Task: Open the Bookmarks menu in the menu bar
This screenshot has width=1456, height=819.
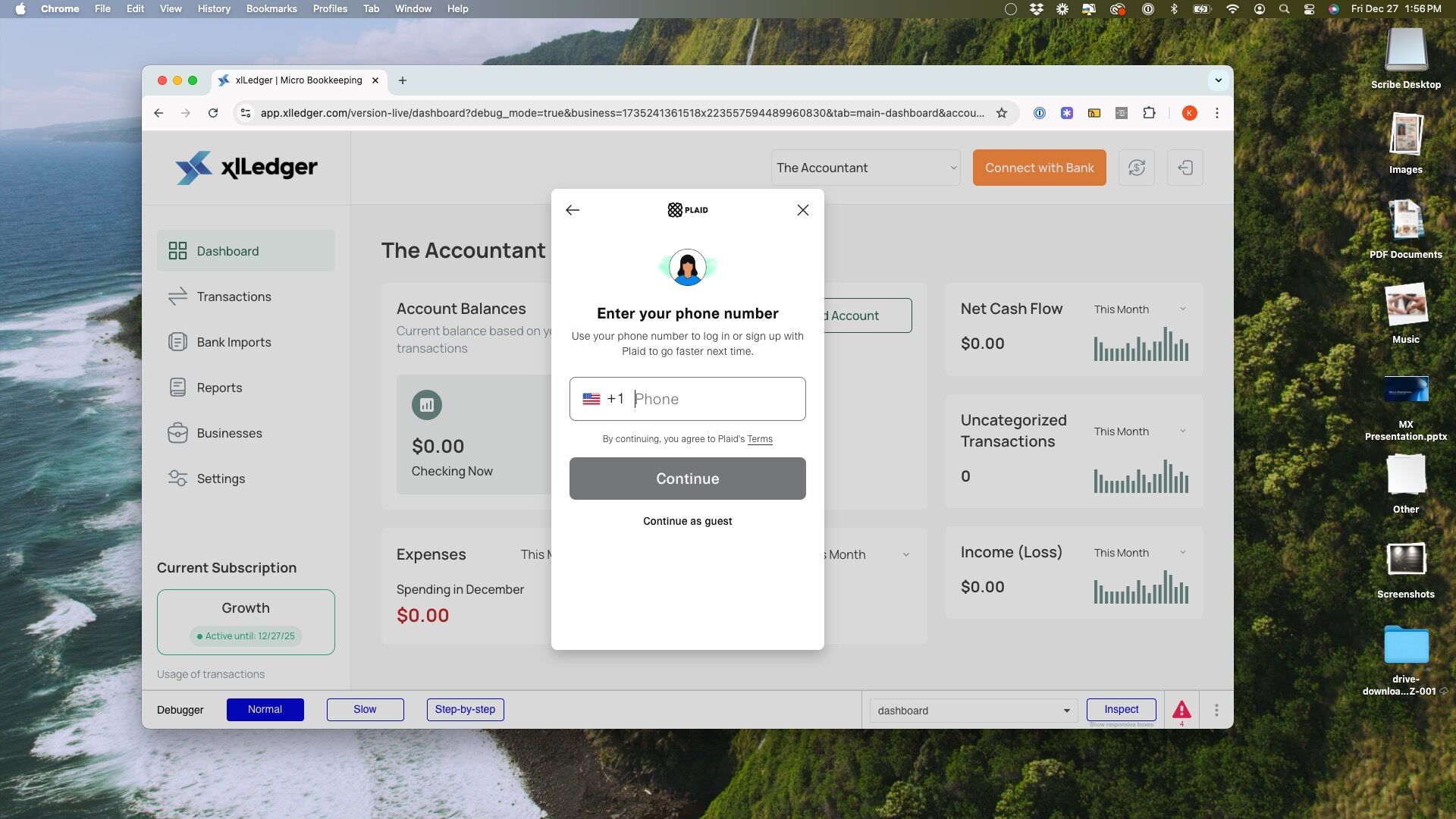Action: click(x=271, y=8)
